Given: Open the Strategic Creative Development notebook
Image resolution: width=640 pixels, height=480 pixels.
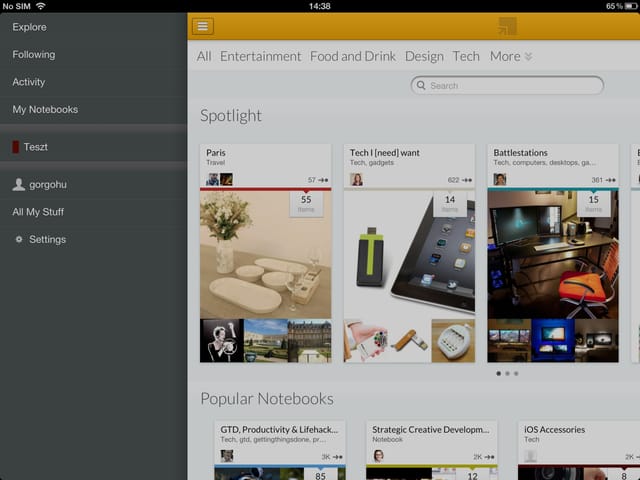Looking at the screenshot, I should coord(431,429).
